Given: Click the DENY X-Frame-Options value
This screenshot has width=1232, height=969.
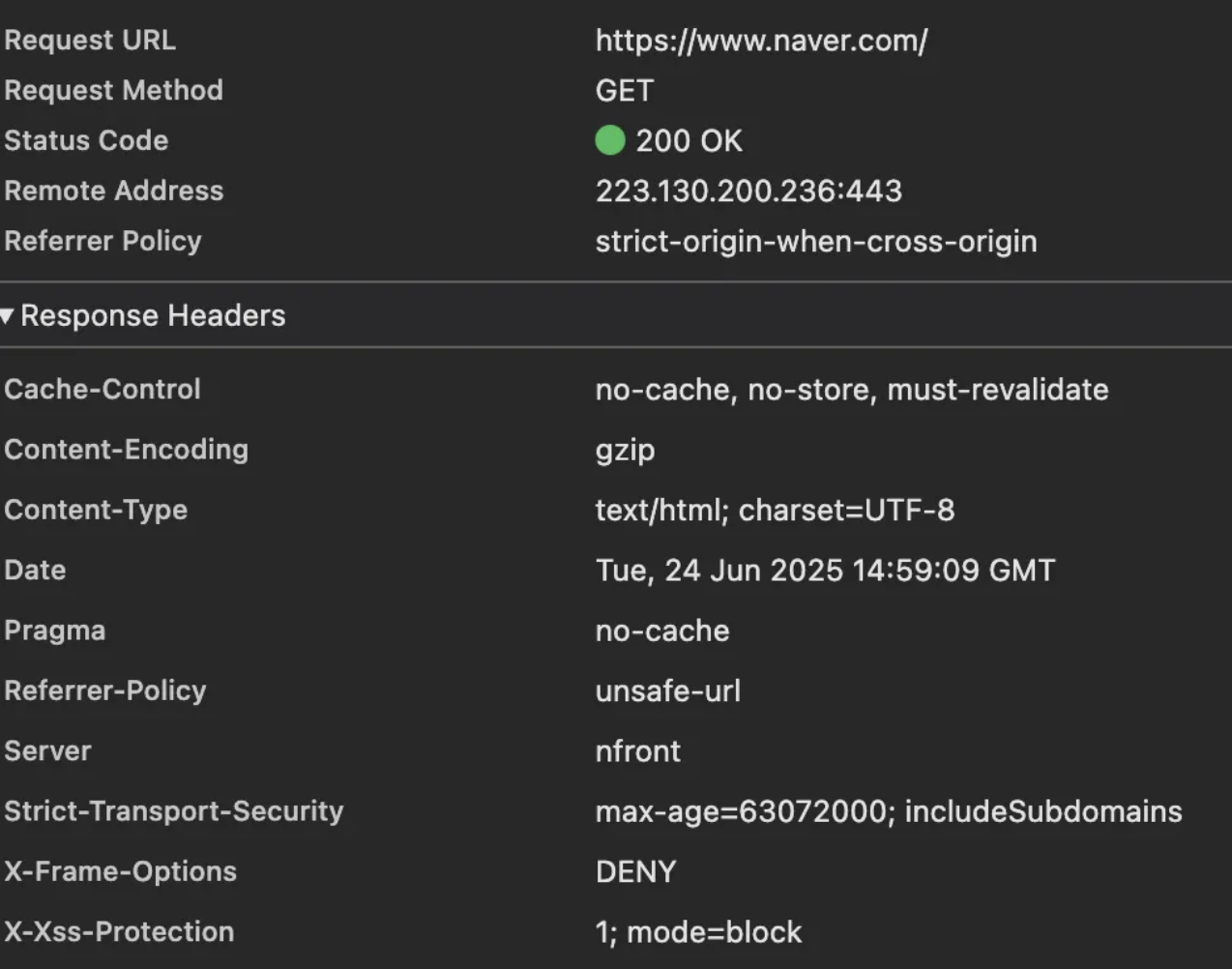Looking at the screenshot, I should tap(635, 871).
